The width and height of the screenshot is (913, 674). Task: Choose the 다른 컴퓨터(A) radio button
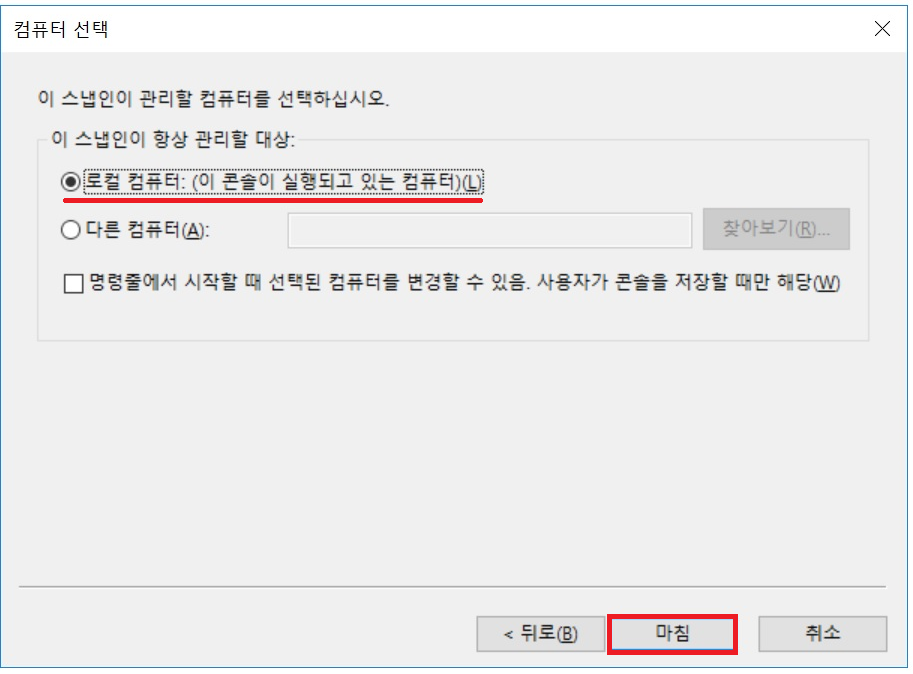[70, 230]
